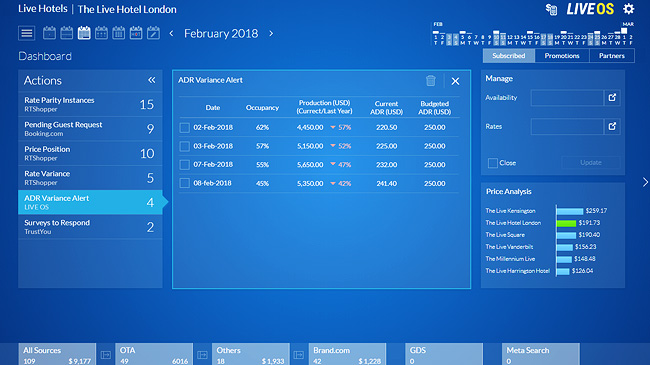The image size is (650, 365).
Task: Open Rate Parity Instances action
Action: coord(90,104)
